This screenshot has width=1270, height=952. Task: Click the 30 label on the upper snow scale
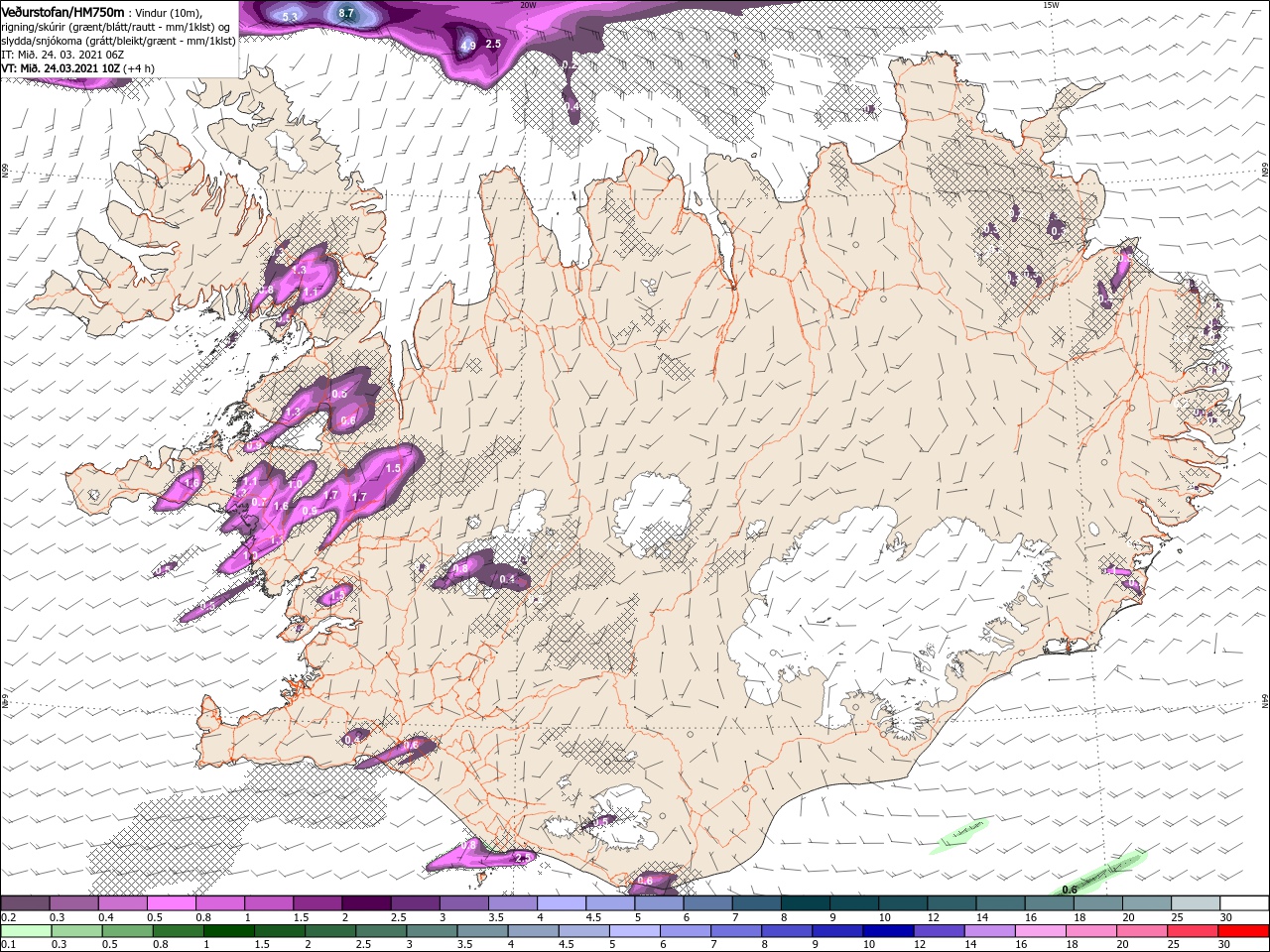coord(1225,917)
